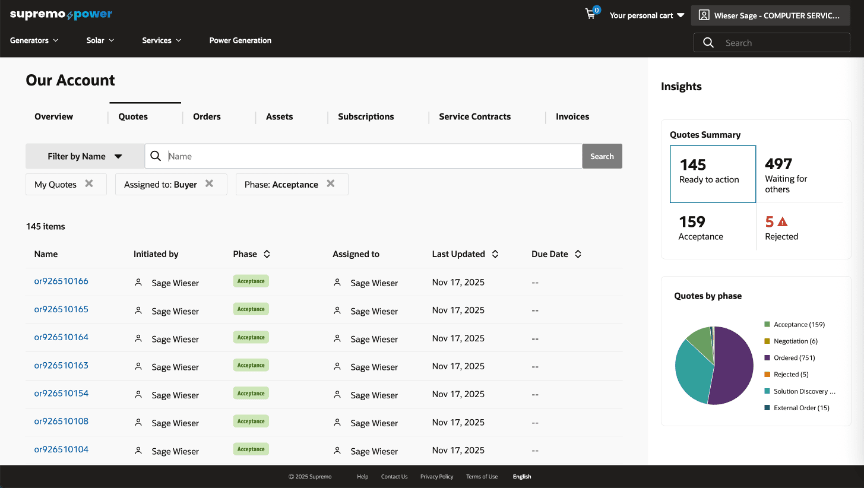Image resolution: width=864 pixels, height=488 pixels.
Task: Click the green Acceptance (159) legend swatch
Action: (x=767, y=324)
